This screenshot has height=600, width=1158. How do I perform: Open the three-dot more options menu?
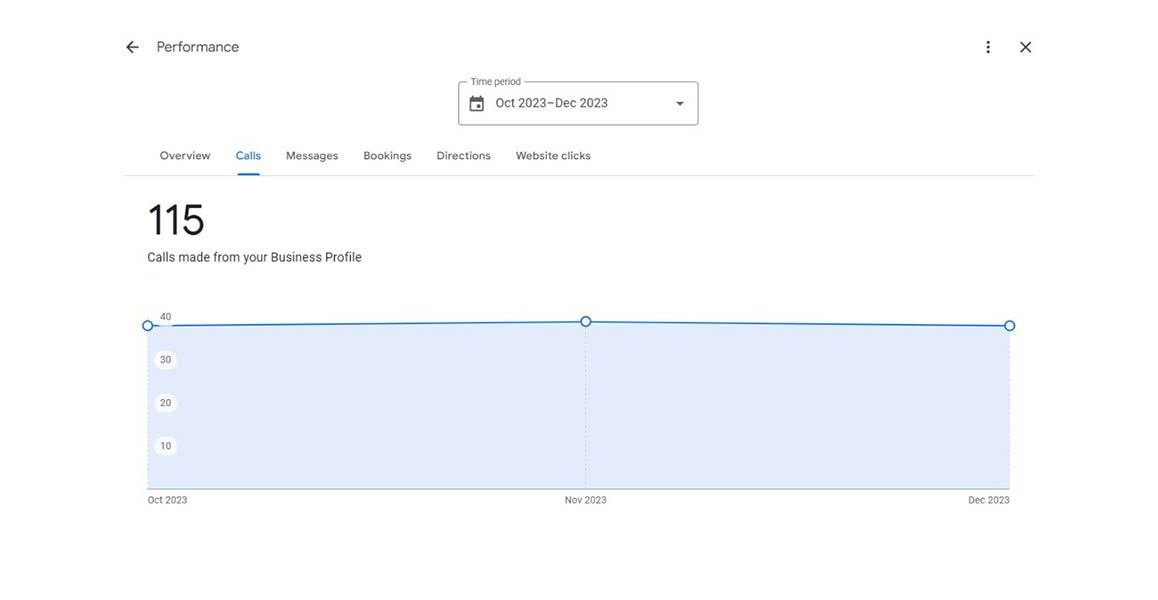coord(988,47)
